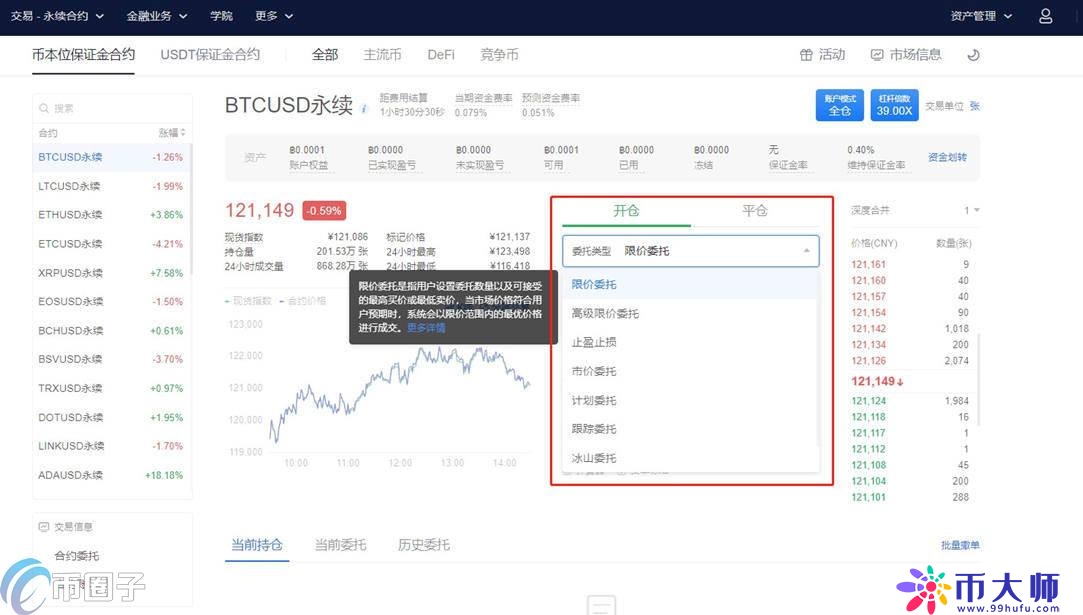The width and height of the screenshot is (1083, 615).
Task: Select LINKUSD永续 contract row
Action: pyautogui.click(x=112, y=446)
